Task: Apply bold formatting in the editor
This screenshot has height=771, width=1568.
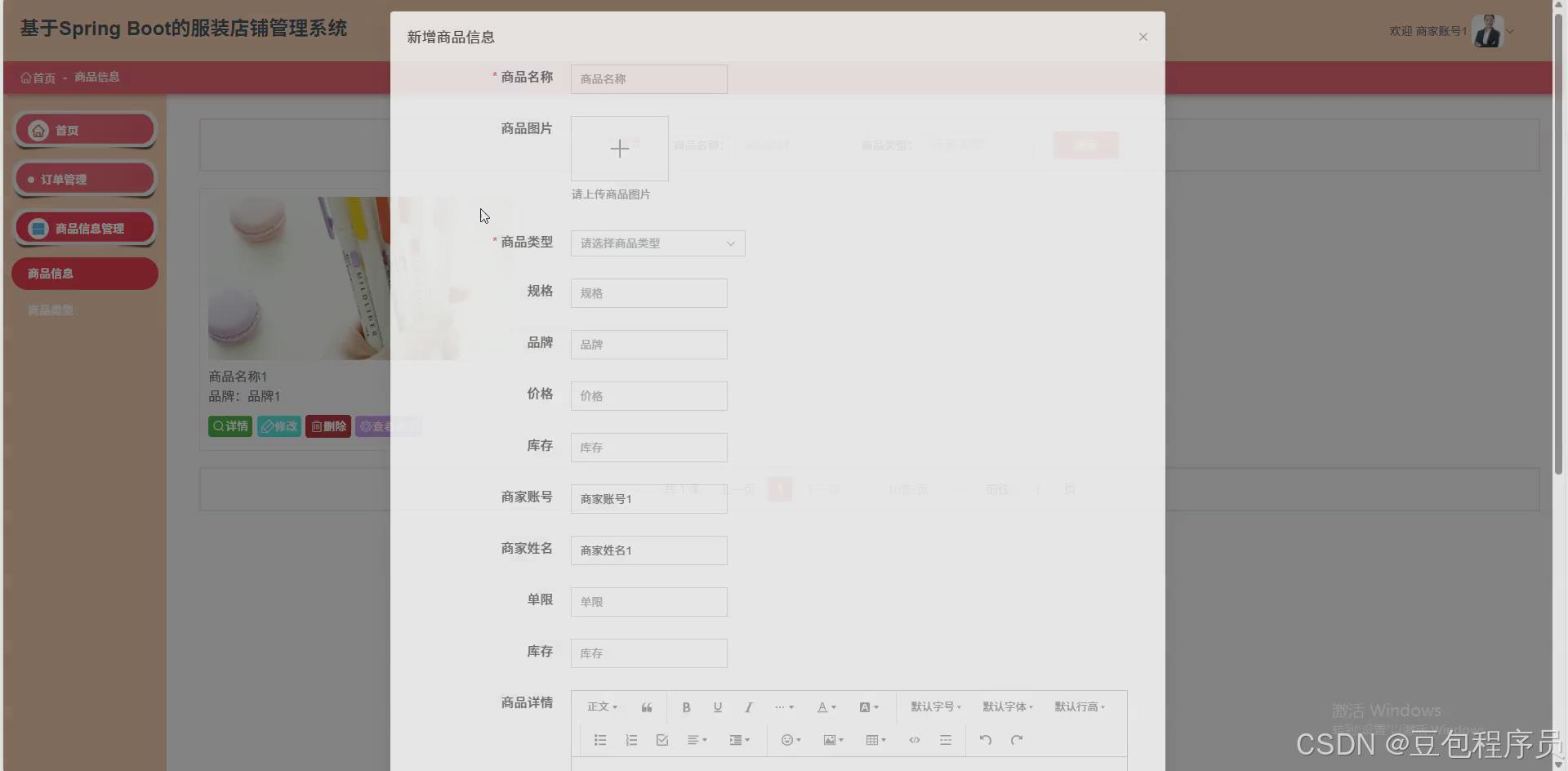Action: 686,706
